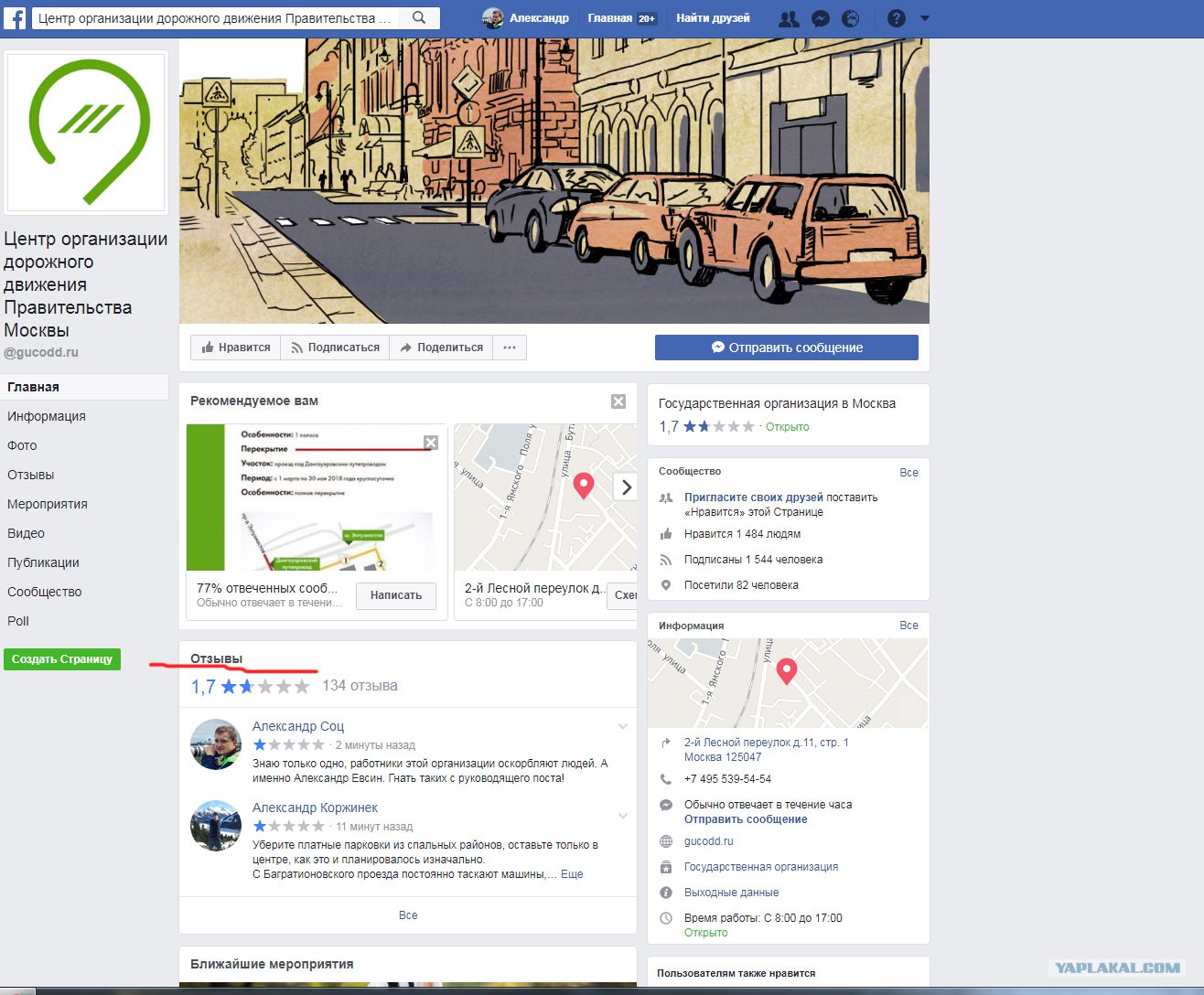This screenshot has width=1204, height=995.
Task: Click Все in Информация panel
Action: point(908,626)
